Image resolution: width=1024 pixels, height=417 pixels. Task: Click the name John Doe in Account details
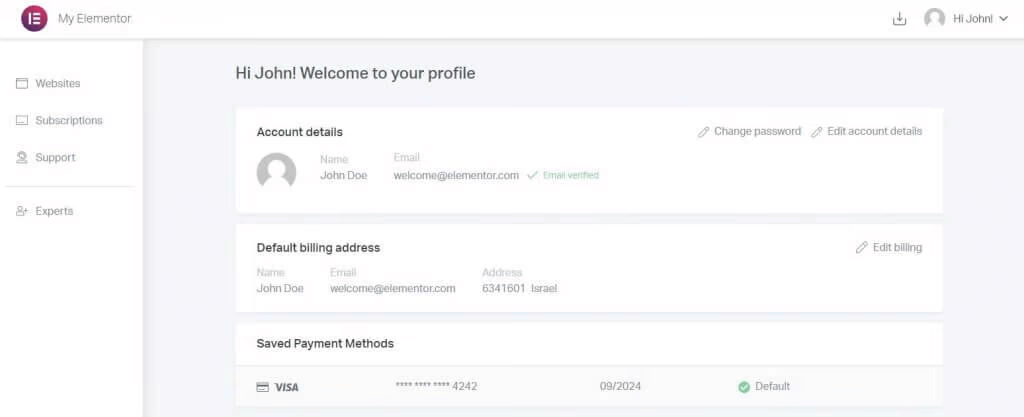click(x=344, y=176)
